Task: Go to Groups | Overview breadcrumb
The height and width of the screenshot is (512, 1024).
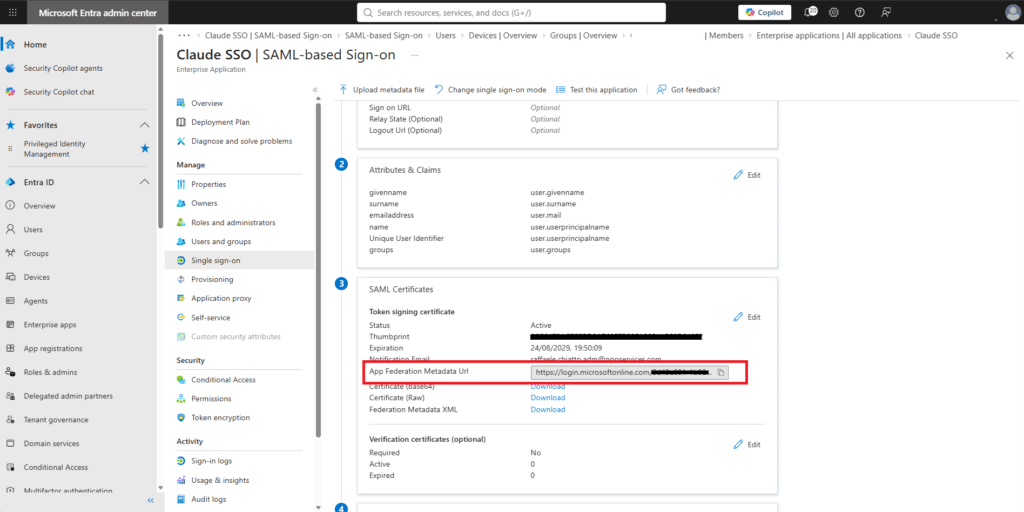Action: pos(583,35)
